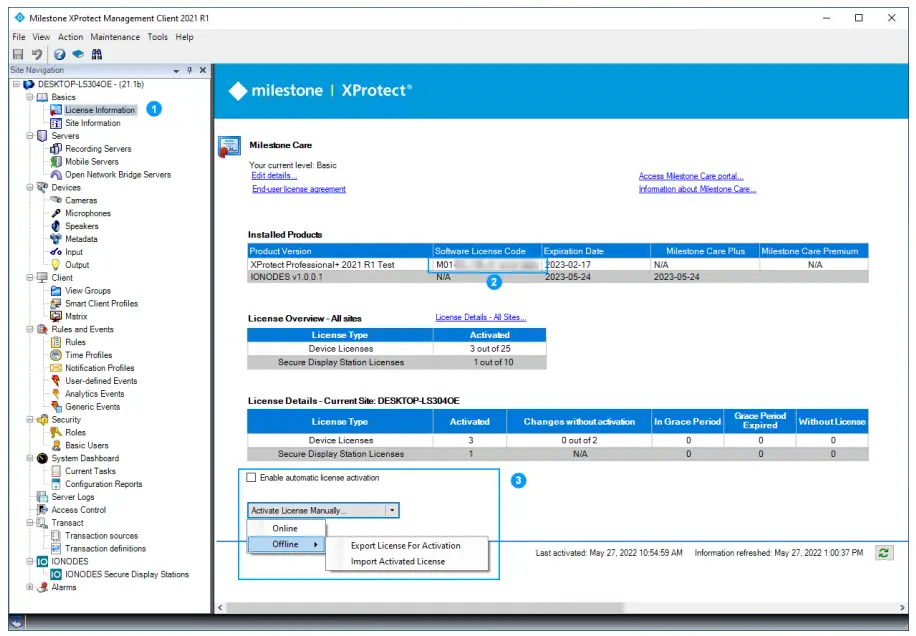This screenshot has height=636, width=916.
Task: Open the Maintenance menu
Action: [x=115, y=37]
